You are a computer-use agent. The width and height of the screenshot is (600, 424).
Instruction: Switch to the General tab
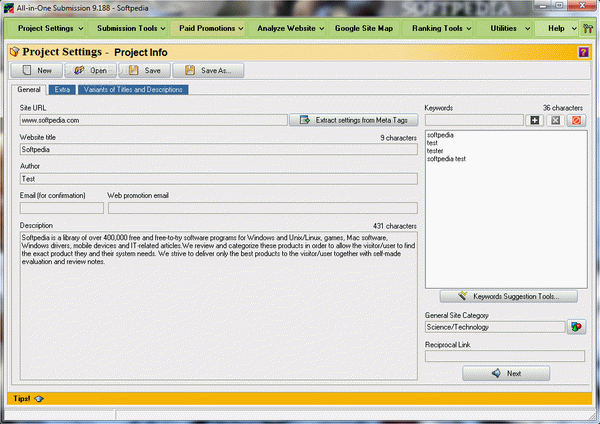click(x=29, y=90)
